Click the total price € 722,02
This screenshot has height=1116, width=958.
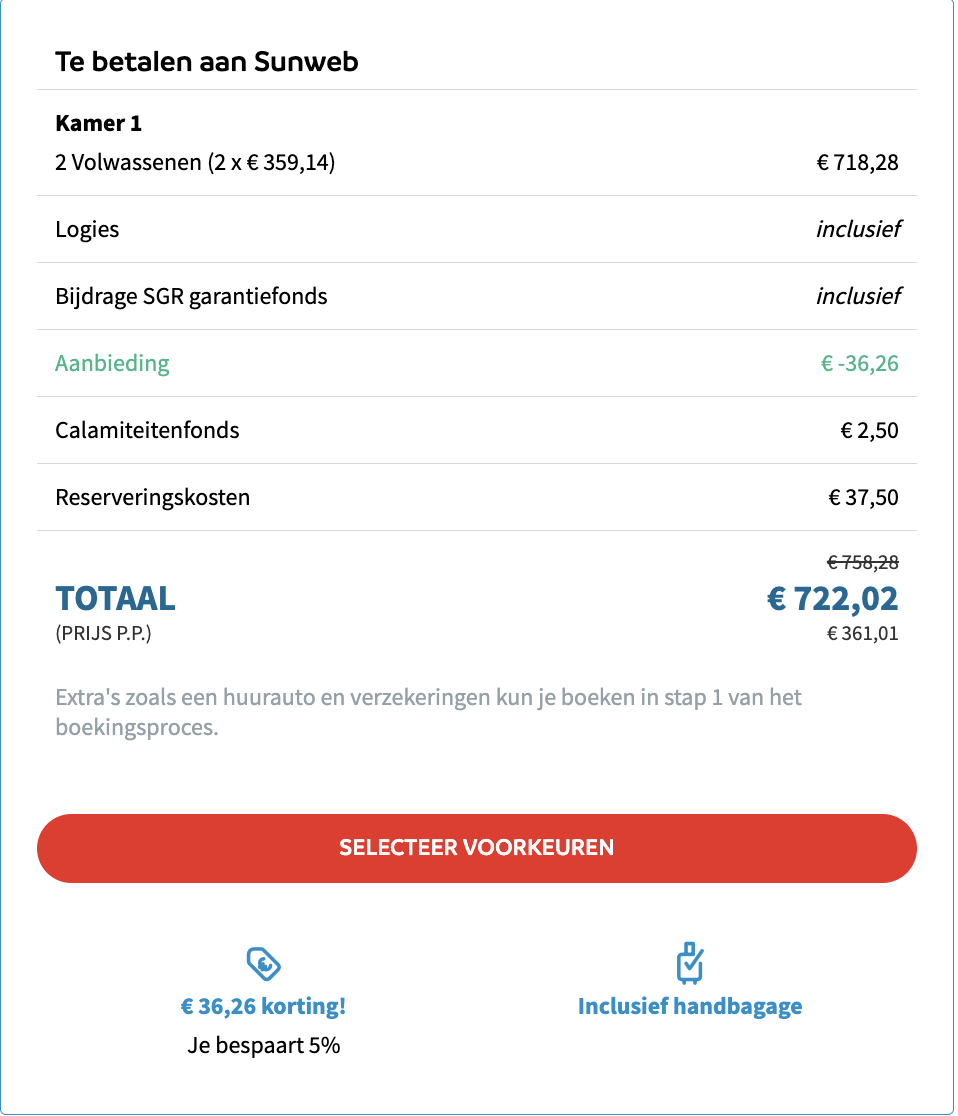click(832, 599)
